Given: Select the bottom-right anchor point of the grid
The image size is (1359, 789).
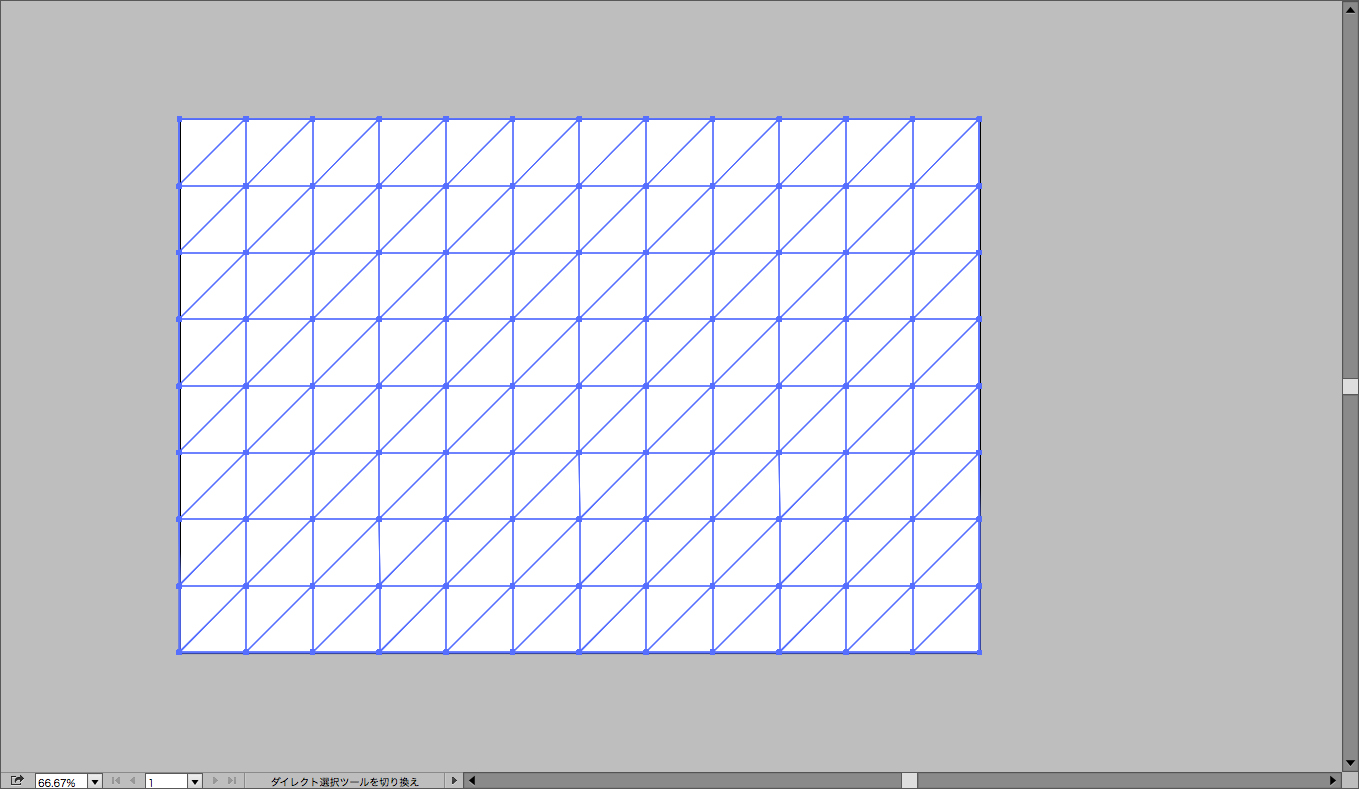Looking at the screenshot, I should pyautogui.click(x=979, y=652).
